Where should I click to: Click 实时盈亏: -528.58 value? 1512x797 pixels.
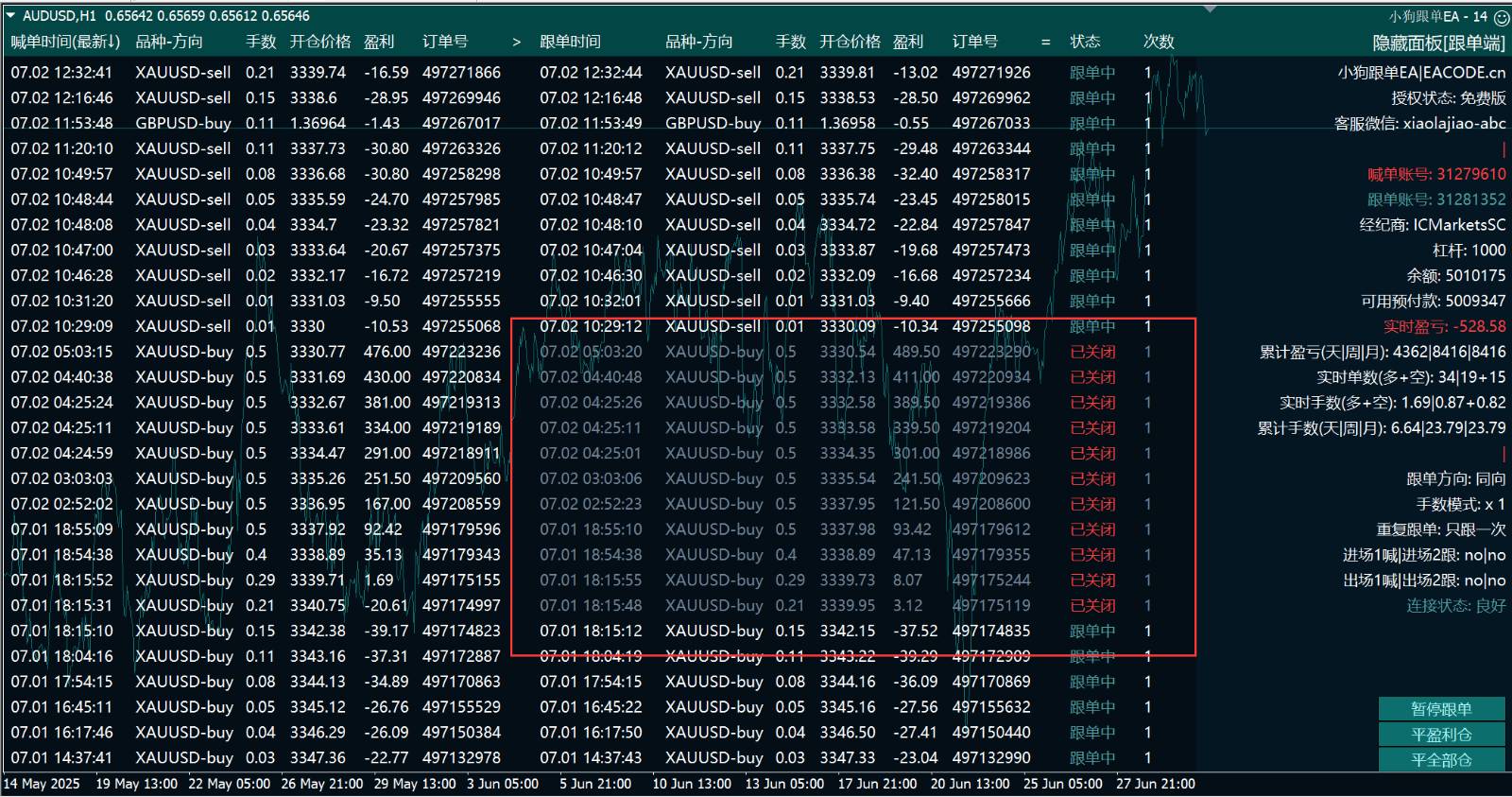point(1445,326)
